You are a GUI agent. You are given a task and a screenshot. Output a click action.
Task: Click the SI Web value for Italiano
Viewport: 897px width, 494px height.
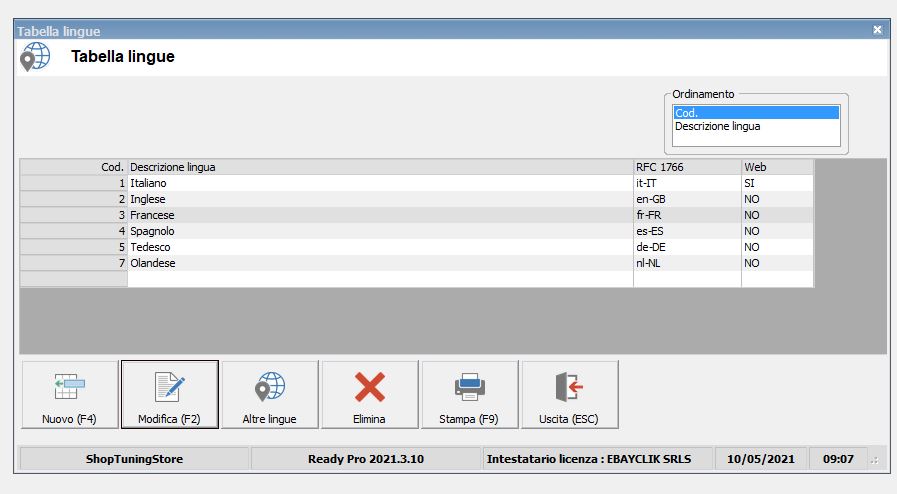777,183
